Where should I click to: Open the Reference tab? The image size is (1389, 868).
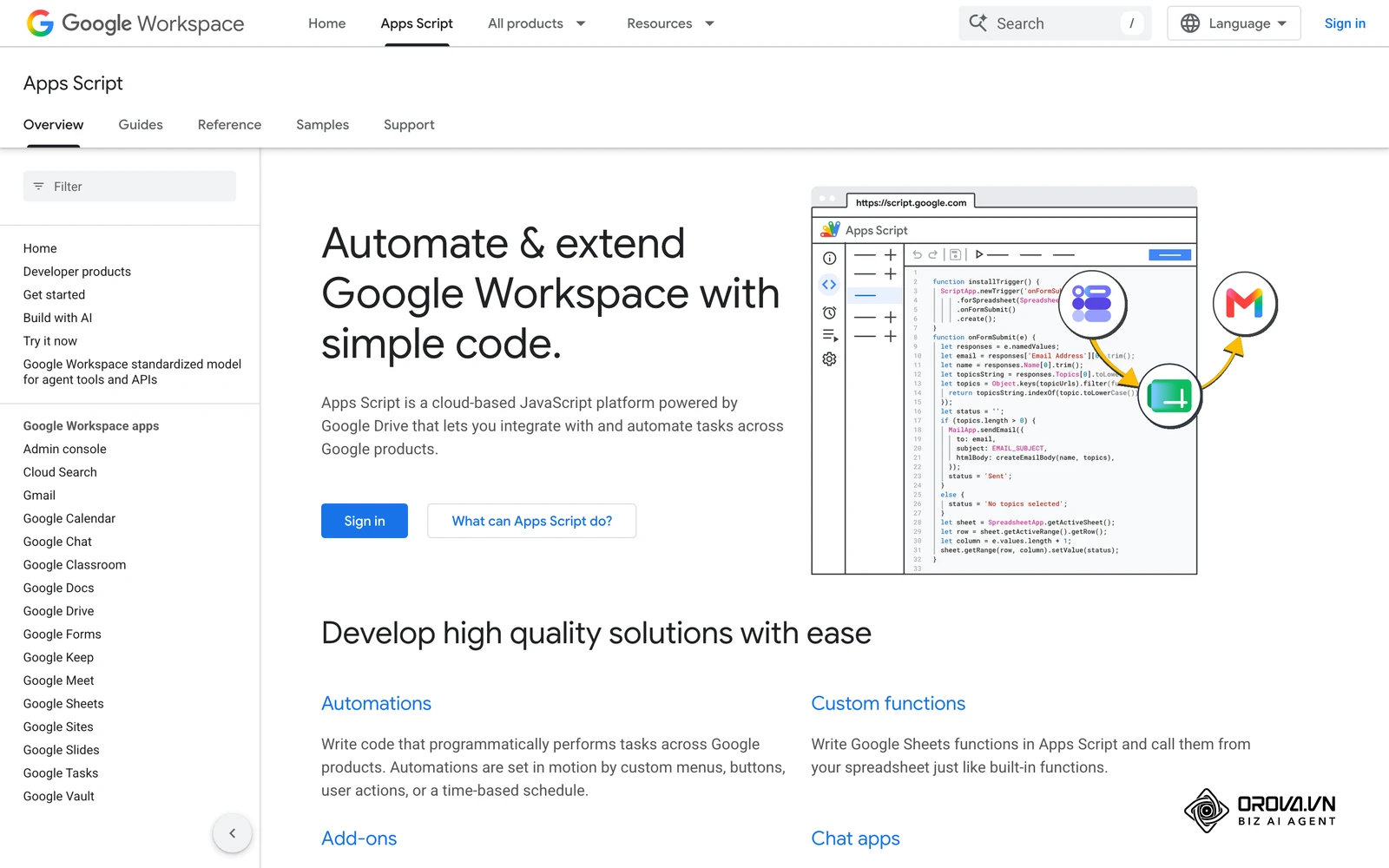coord(229,125)
